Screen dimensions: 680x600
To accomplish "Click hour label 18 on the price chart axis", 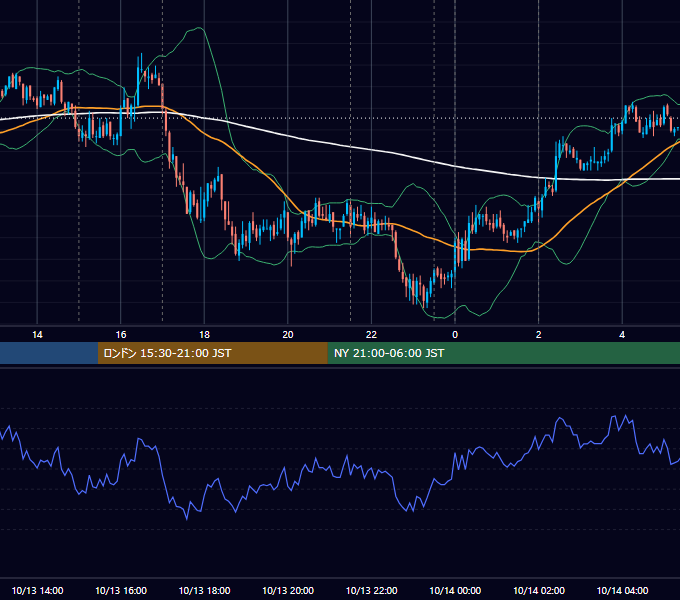I will click(204, 335).
